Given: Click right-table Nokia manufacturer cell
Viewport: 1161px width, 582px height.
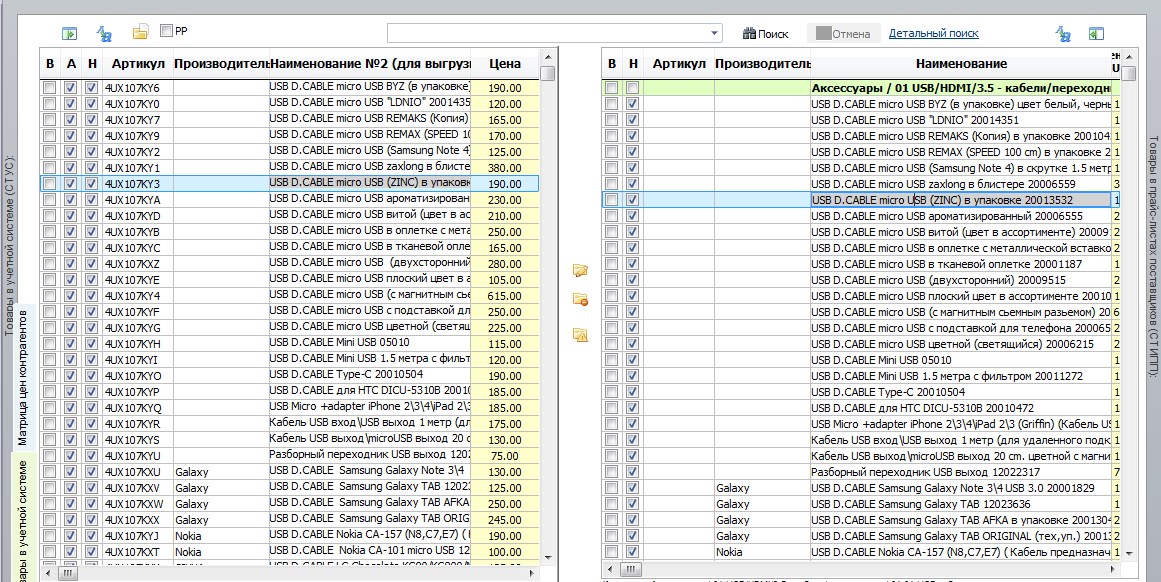Looking at the screenshot, I should 763,552.
